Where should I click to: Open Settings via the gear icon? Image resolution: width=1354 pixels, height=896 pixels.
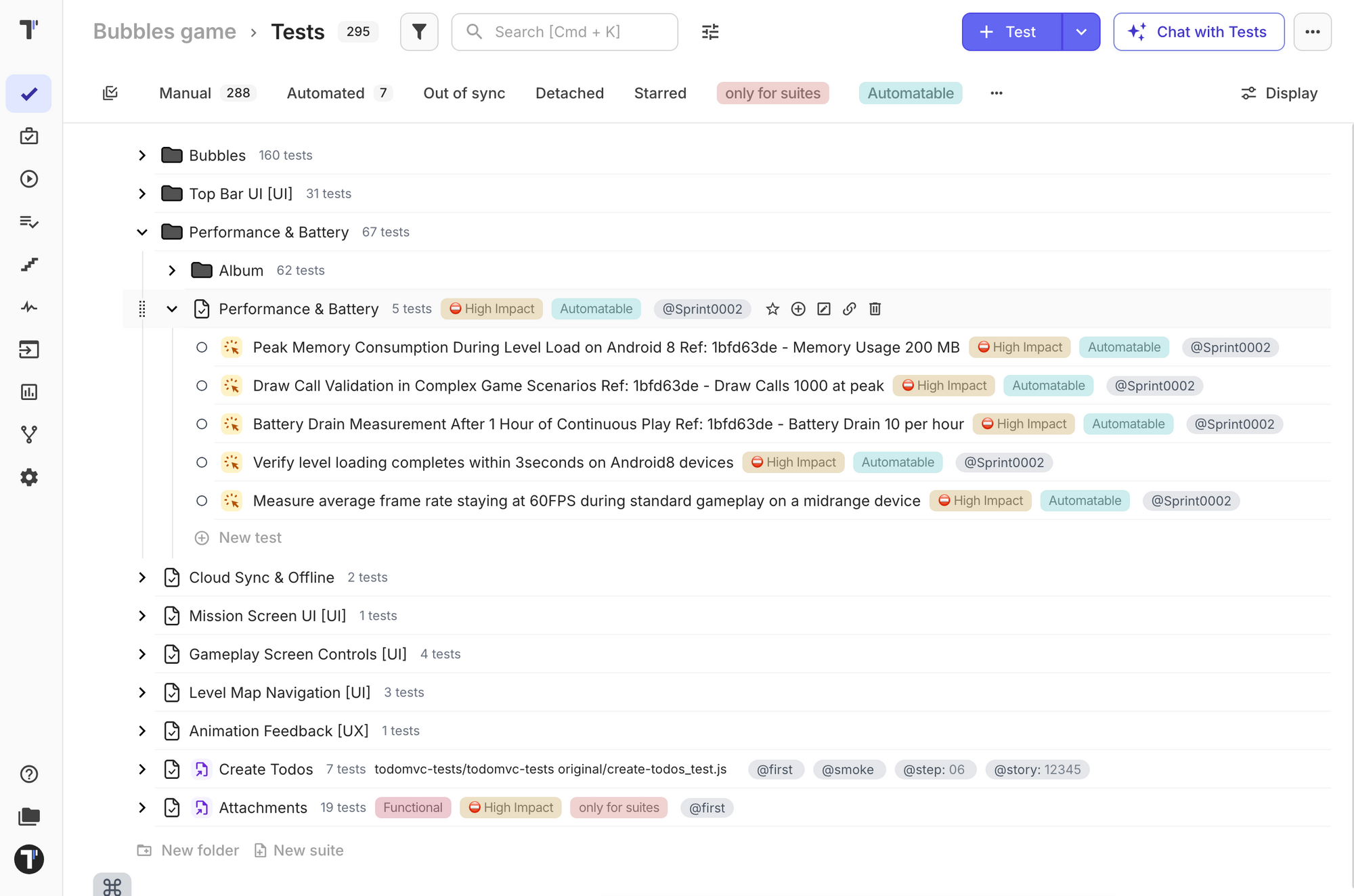pyautogui.click(x=28, y=477)
